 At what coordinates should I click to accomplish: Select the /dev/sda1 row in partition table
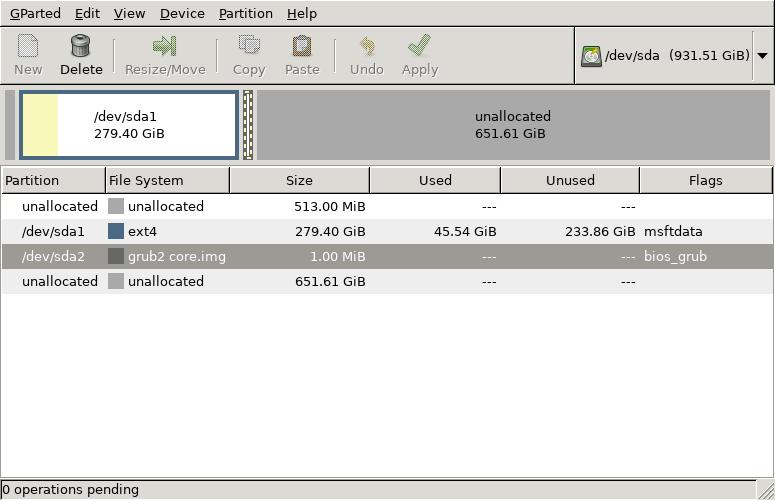click(387, 231)
